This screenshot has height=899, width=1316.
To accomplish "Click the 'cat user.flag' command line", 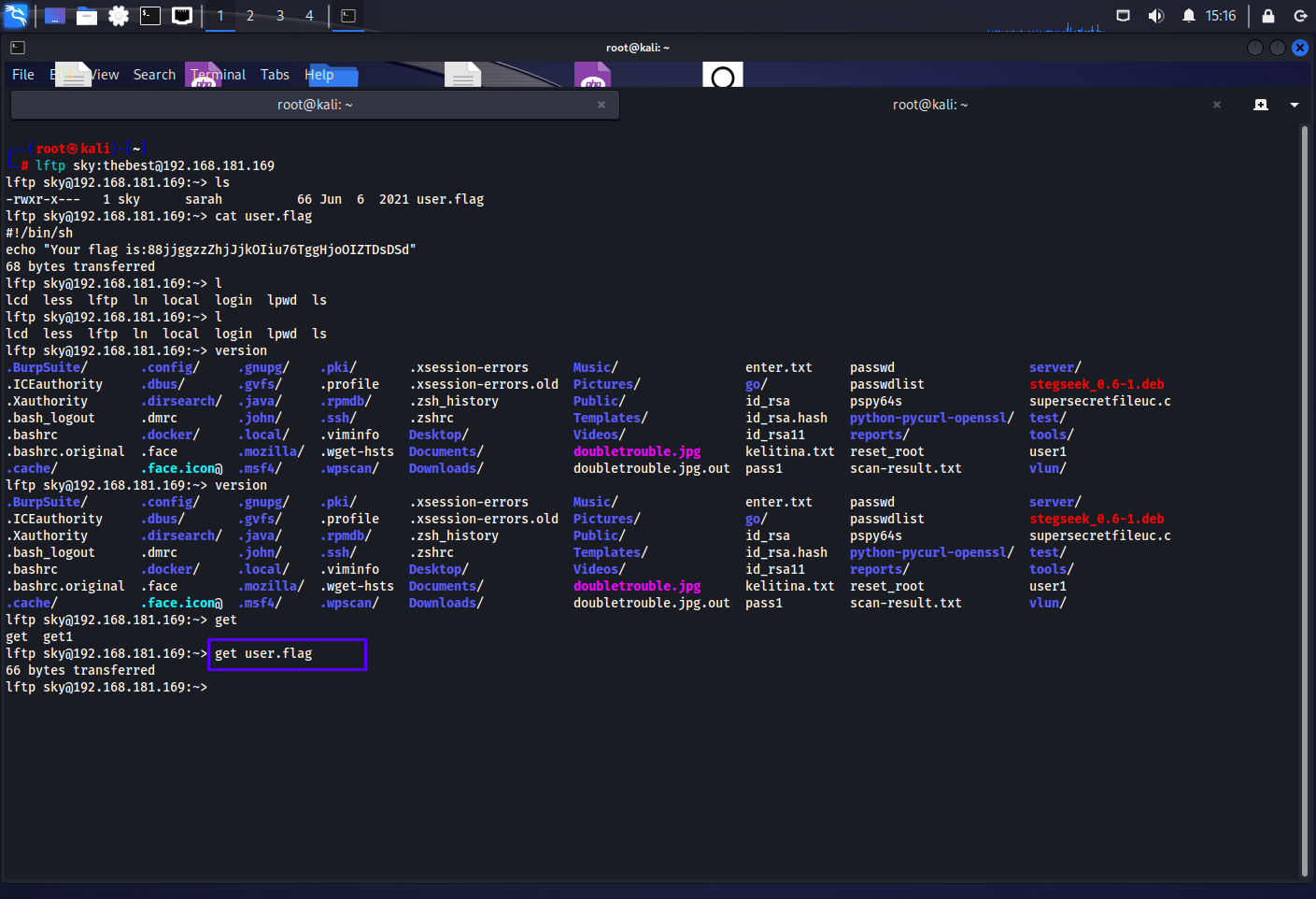I will (x=159, y=216).
